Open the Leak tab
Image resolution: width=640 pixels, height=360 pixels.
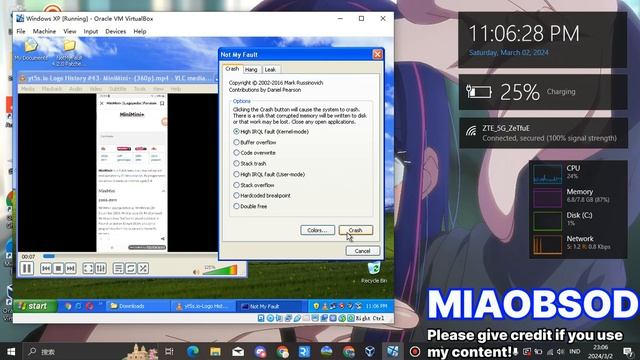[270, 69]
